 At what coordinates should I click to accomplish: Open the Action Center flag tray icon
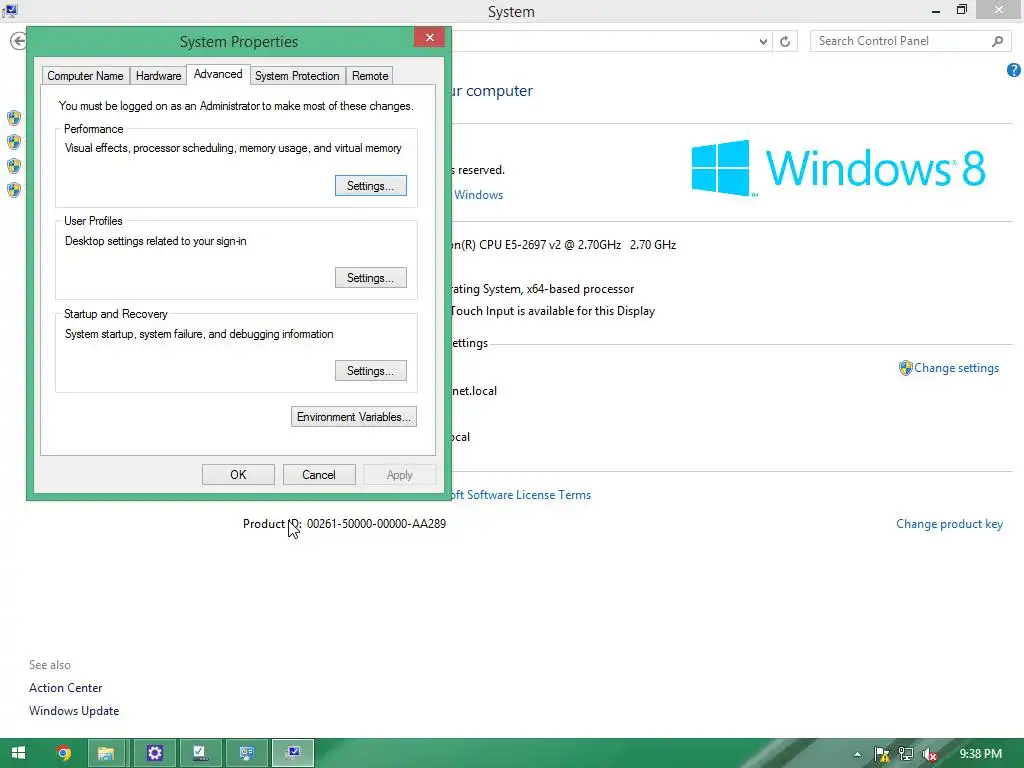pos(882,754)
